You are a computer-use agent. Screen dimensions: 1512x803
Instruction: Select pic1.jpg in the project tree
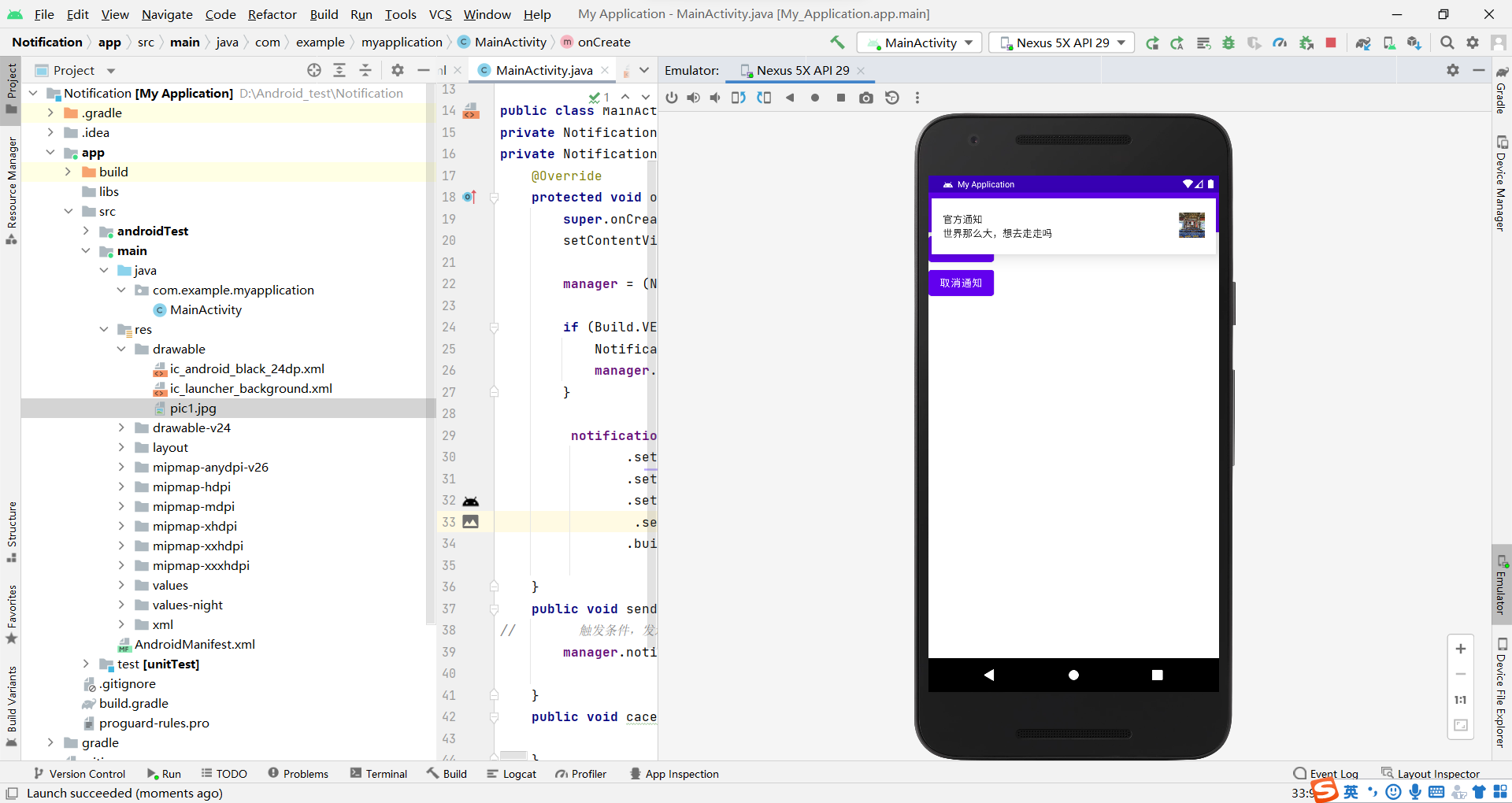193,408
